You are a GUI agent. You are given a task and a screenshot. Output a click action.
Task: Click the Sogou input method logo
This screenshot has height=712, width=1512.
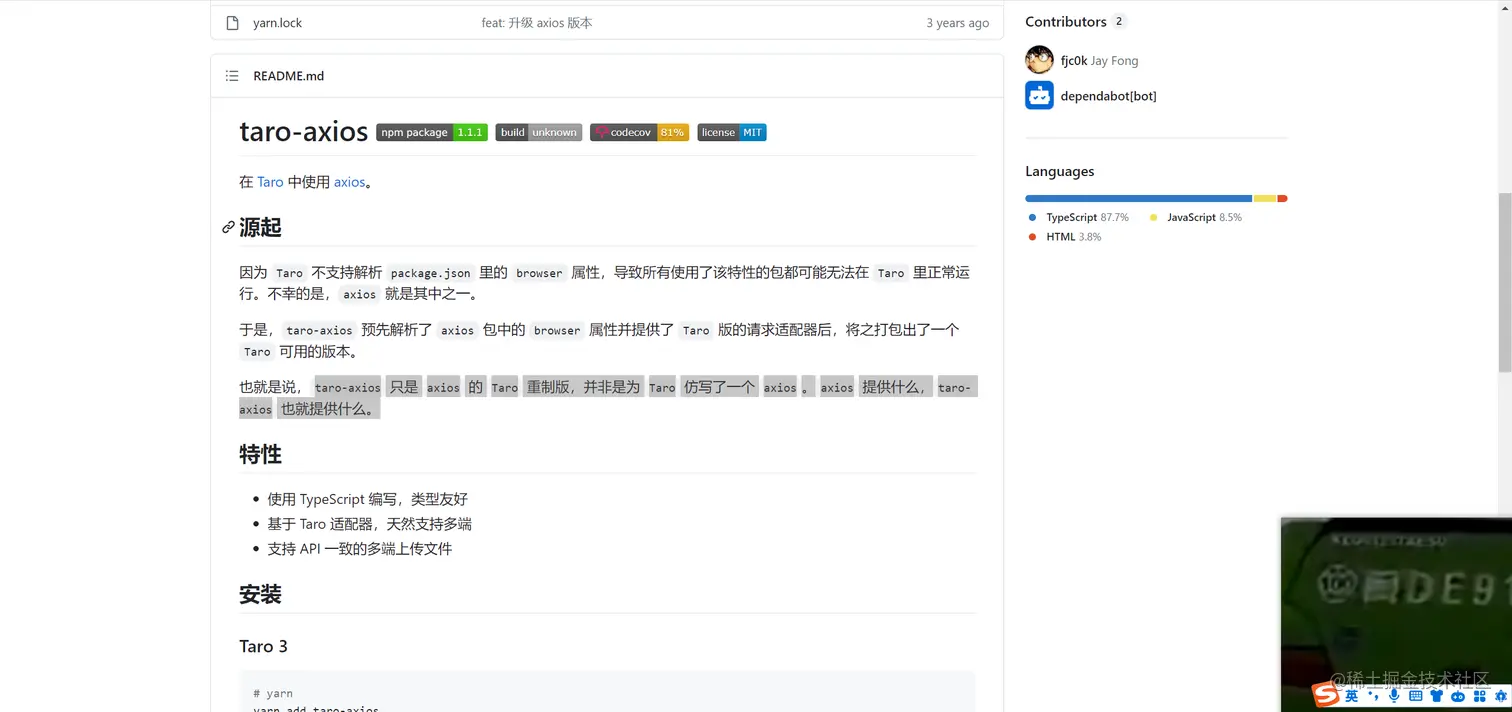1326,694
